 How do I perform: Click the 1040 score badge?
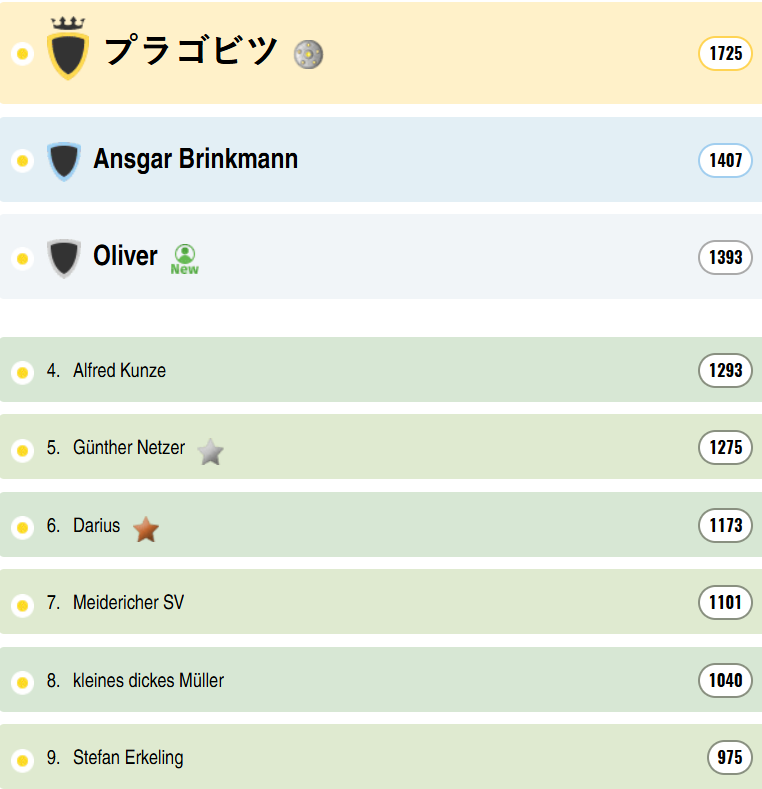725,680
